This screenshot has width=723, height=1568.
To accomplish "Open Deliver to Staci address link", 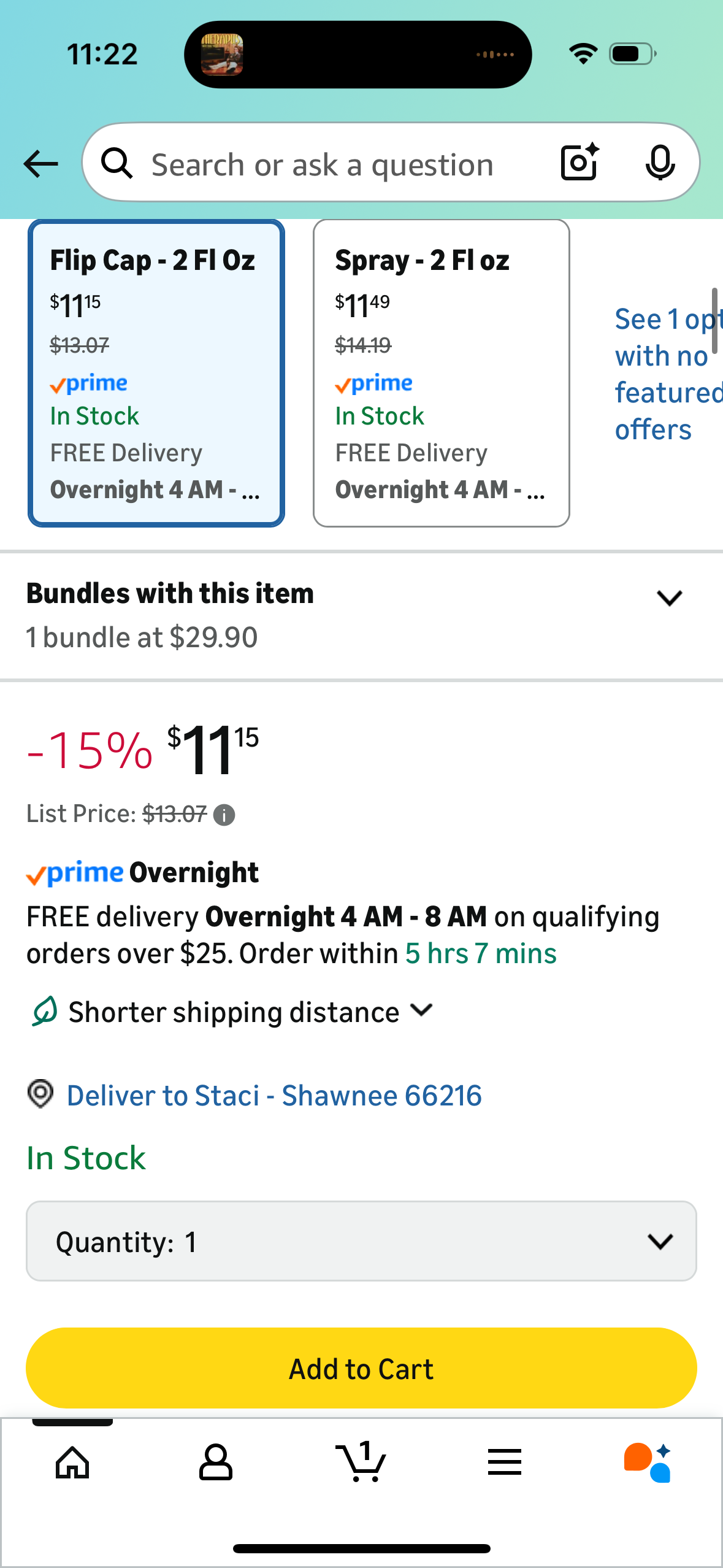I will (274, 1096).
